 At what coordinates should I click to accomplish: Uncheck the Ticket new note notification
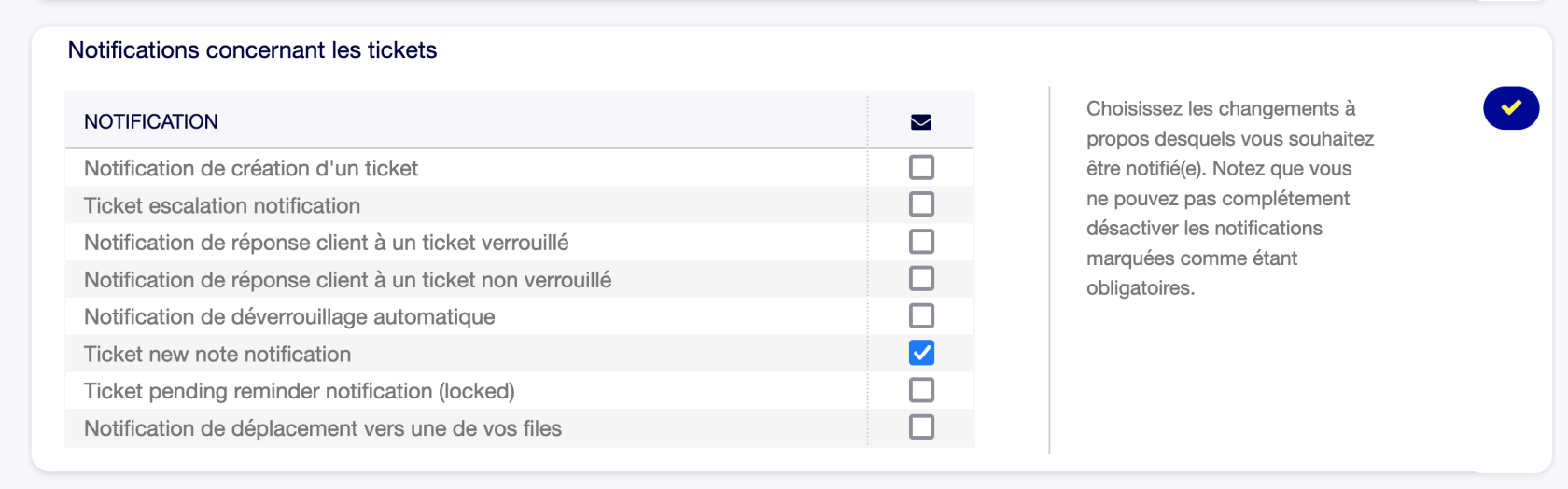pyautogui.click(x=921, y=354)
